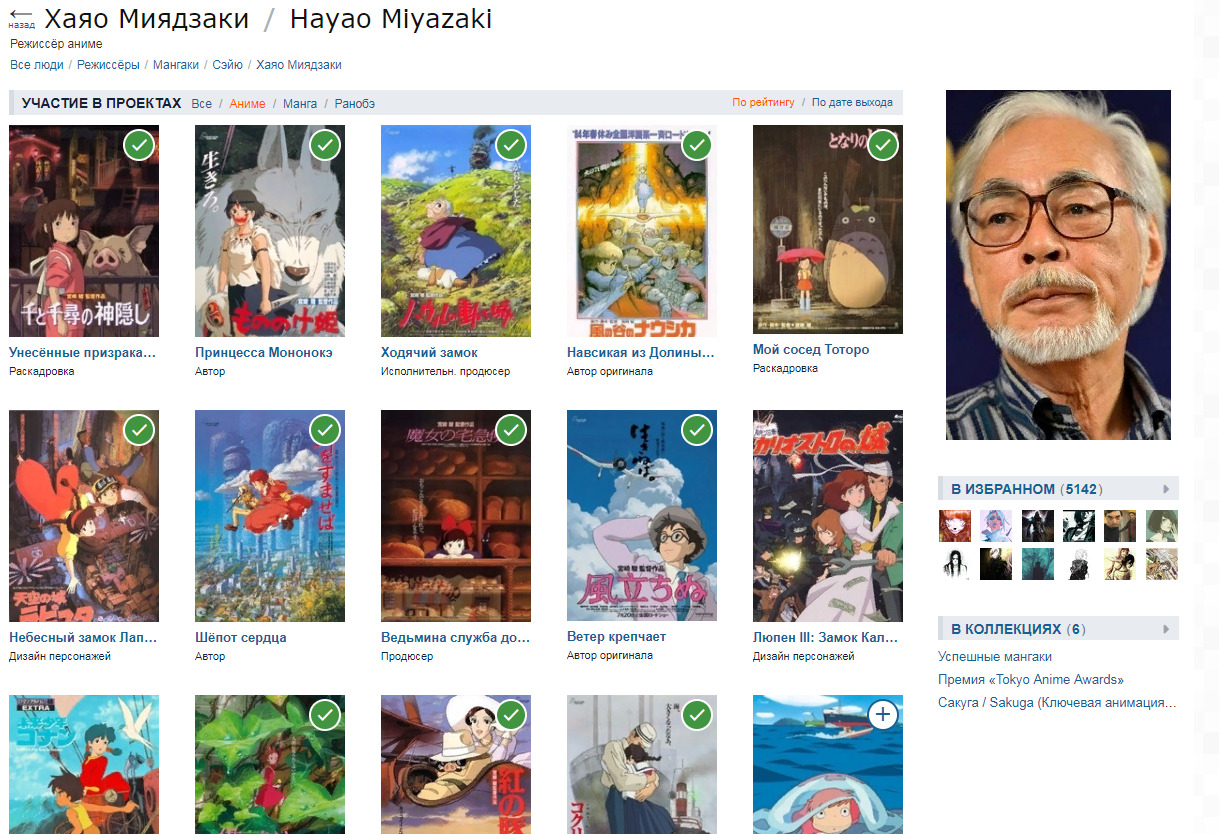The image size is (1219, 834).
Task: Open the Успешные мангаки collection
Action: click(x=995, y=657)
